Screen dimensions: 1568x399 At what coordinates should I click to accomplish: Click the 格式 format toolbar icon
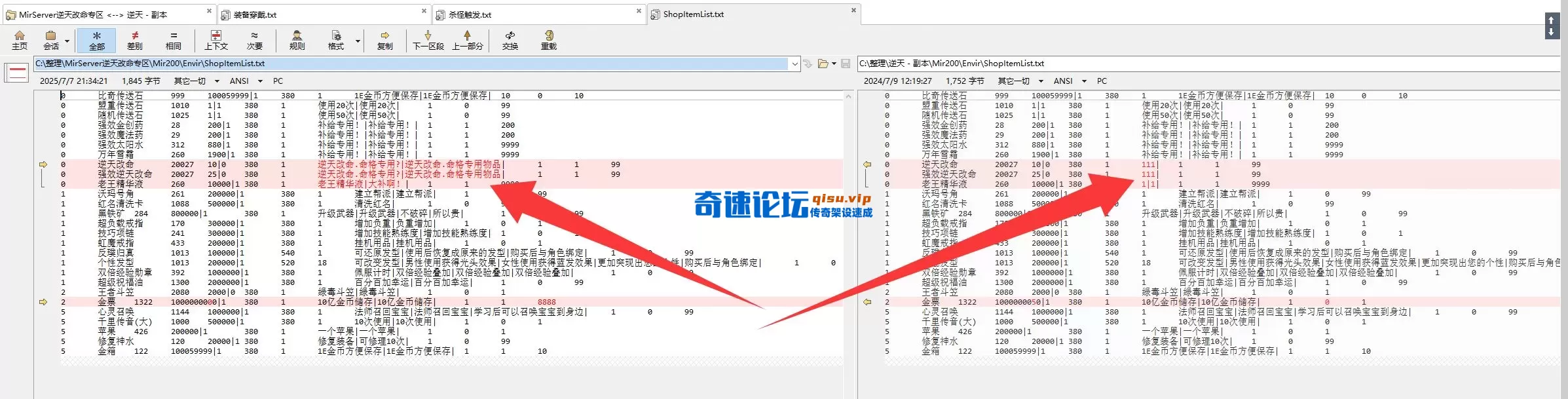click(336, 40)
